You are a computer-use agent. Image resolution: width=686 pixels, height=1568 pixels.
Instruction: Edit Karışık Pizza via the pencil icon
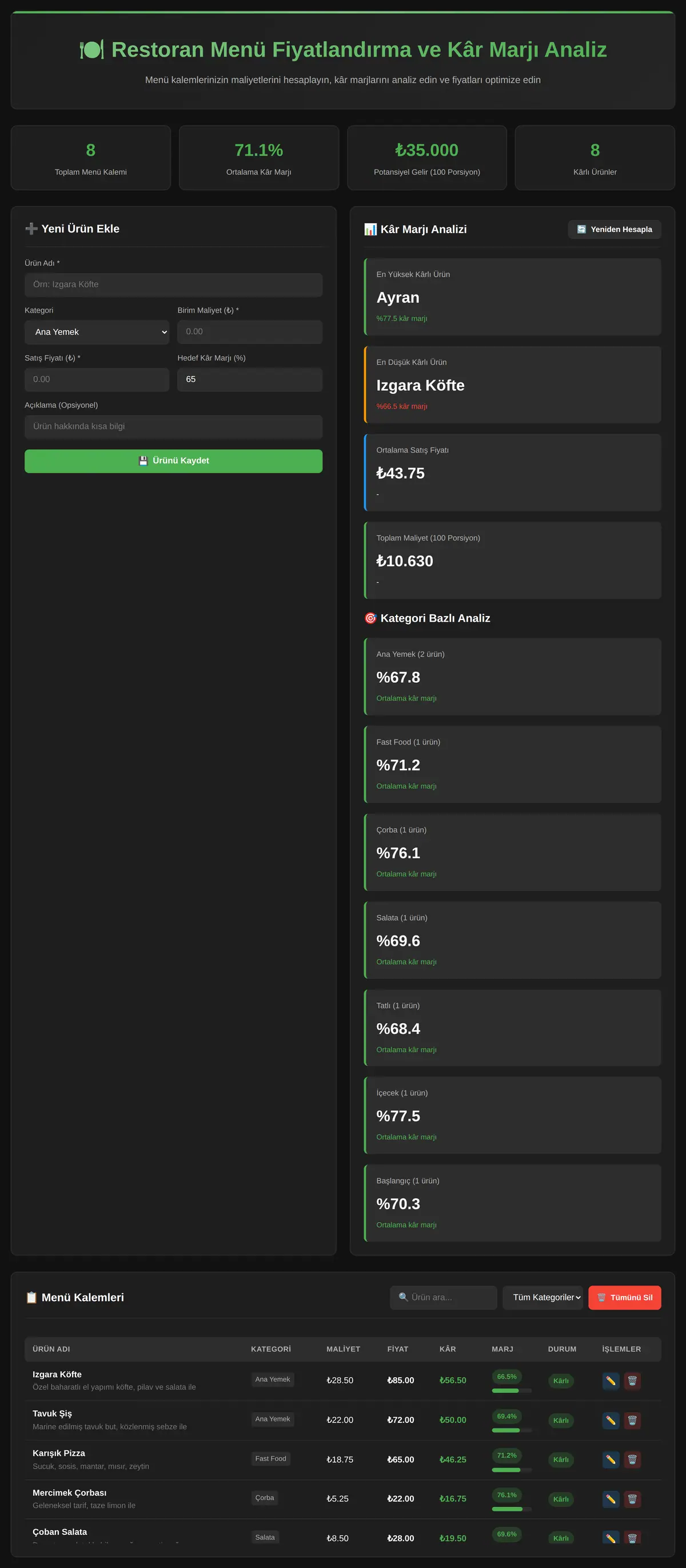(611, 1459)
